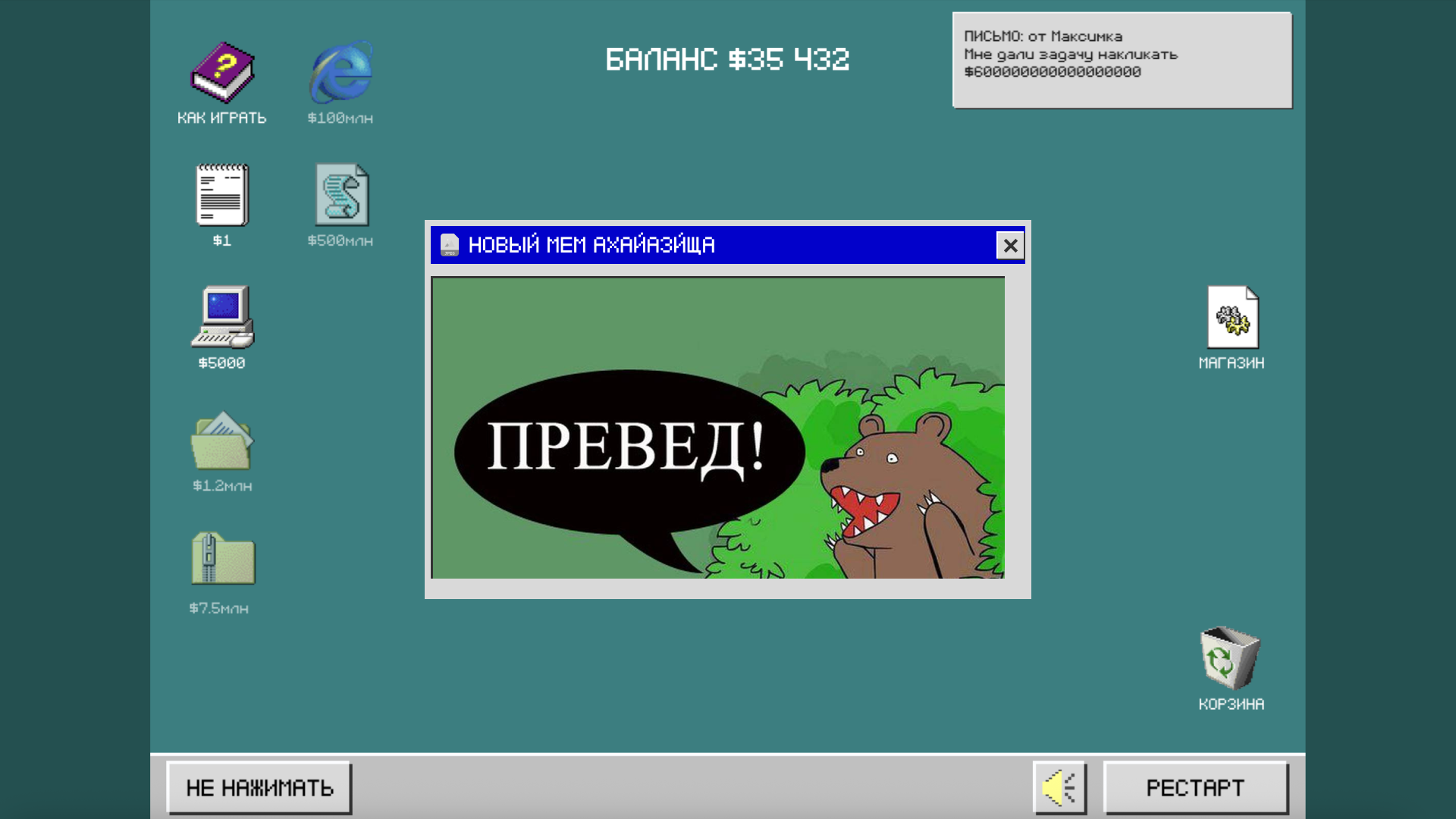Open the КАК ИГРАТЬ help book icon
This screenshot has height=819, width=1456.
[222, 74]
